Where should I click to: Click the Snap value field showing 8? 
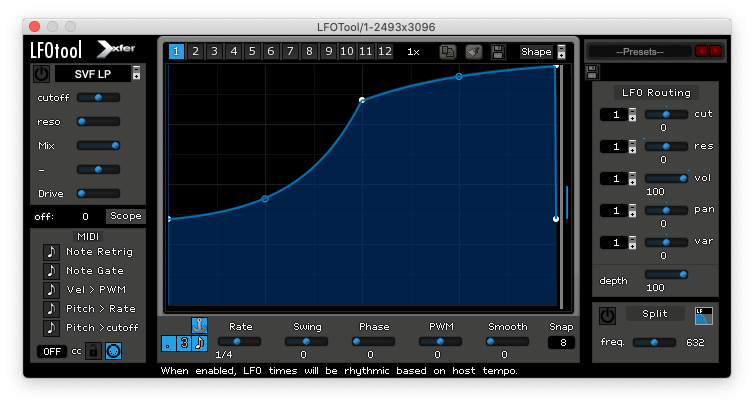pos(561,343)
